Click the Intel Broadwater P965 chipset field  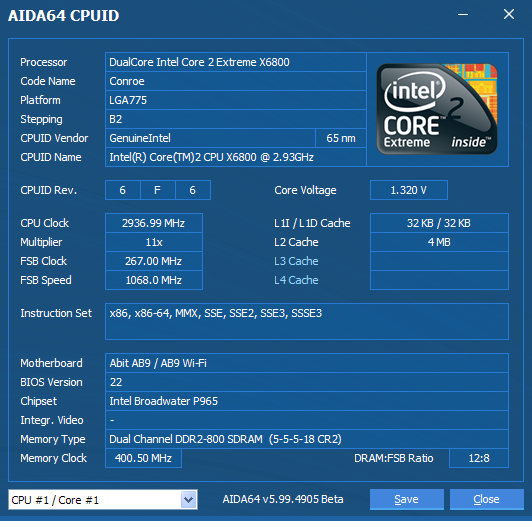307,401
